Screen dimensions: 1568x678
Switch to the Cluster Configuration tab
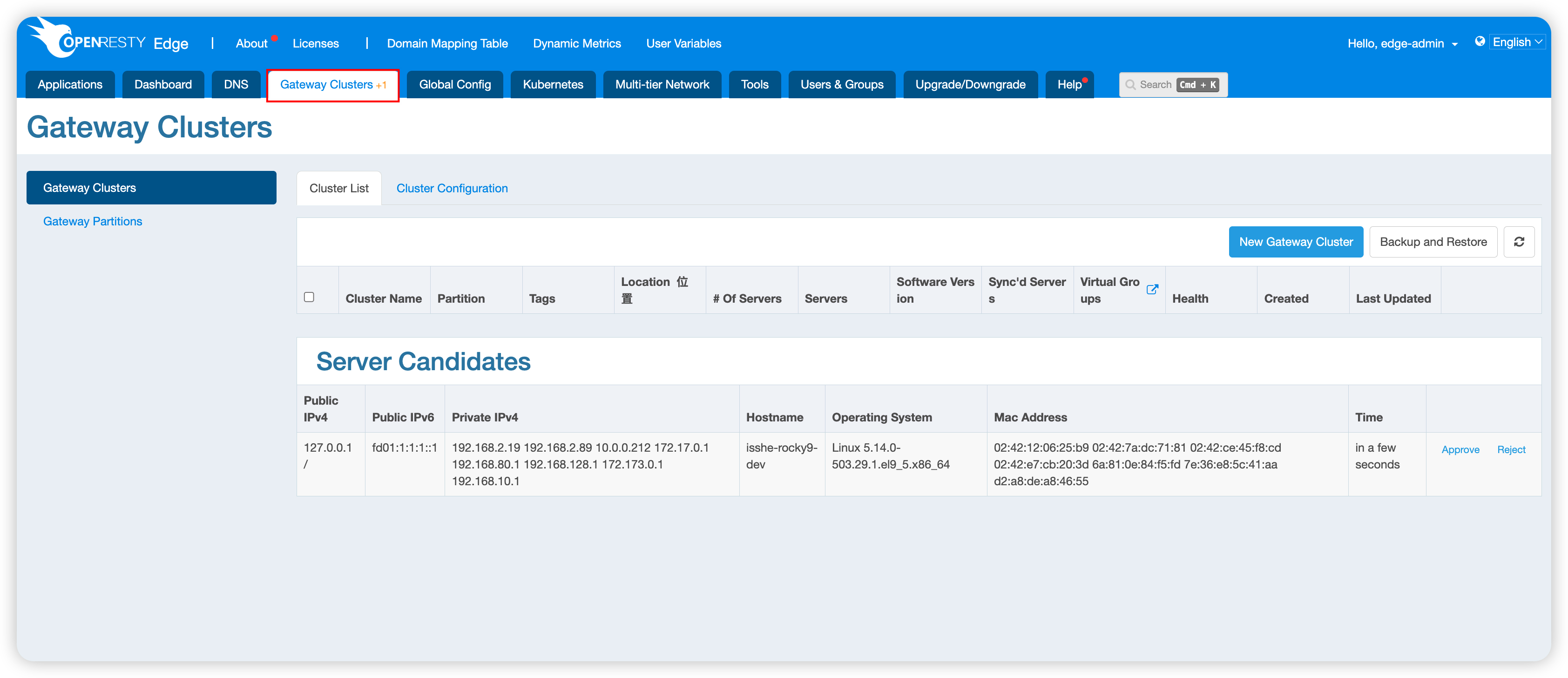(452, 188)
